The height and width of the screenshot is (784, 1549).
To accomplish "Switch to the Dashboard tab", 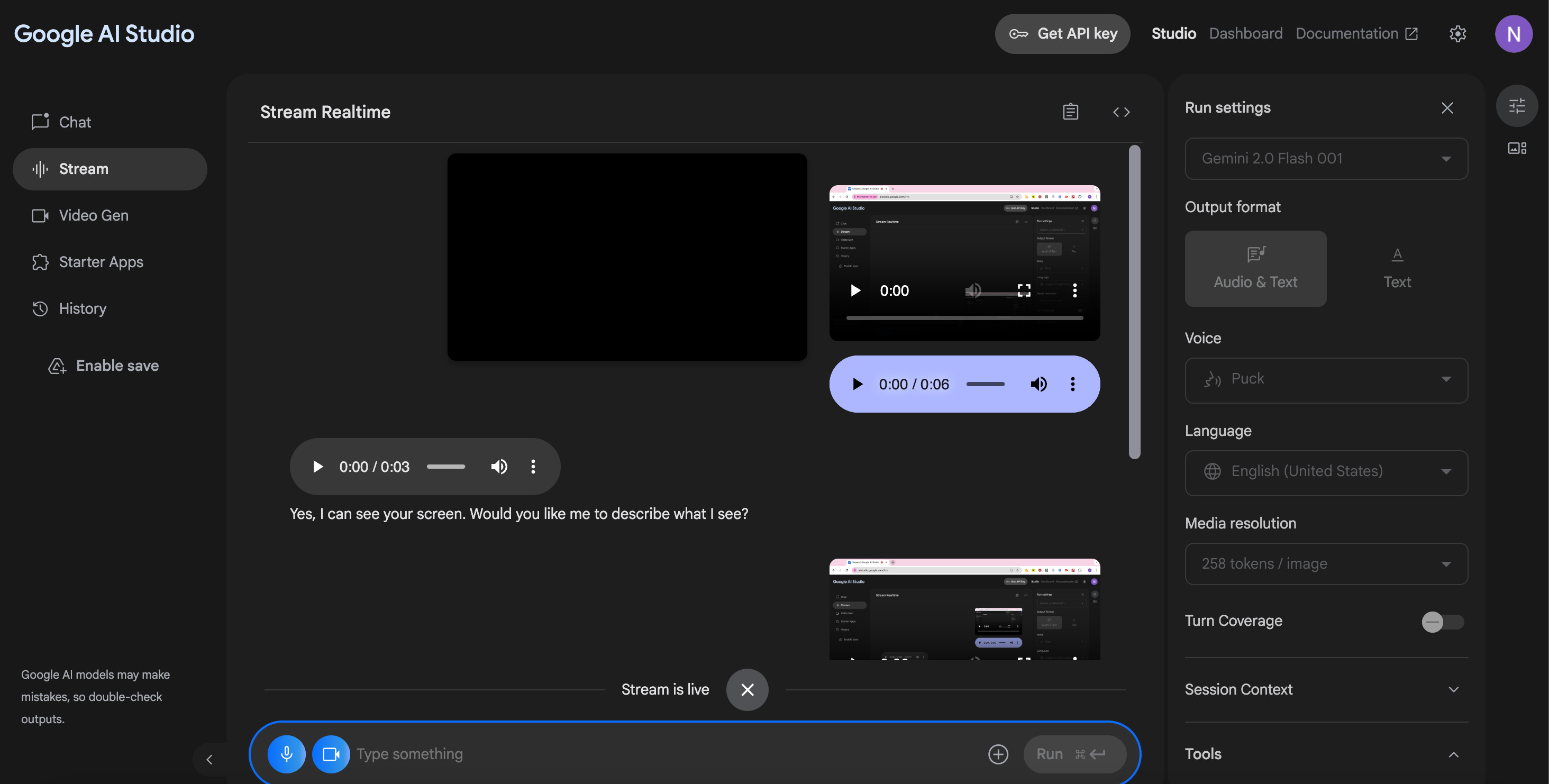I will click(x=1245, y=34).
